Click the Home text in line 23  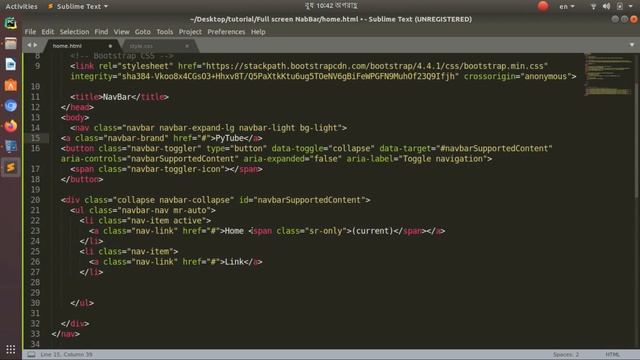(234, 231)
